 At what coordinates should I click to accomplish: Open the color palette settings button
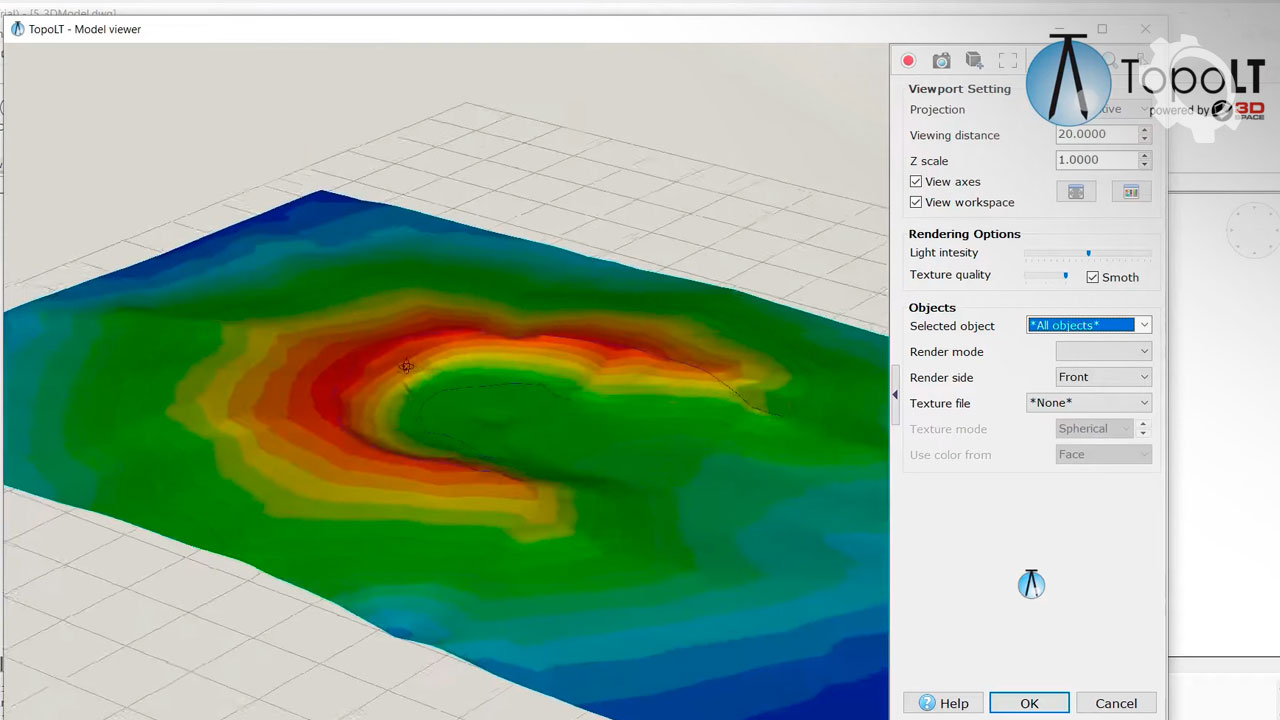pyautogui.click(x=1131, y=192)
